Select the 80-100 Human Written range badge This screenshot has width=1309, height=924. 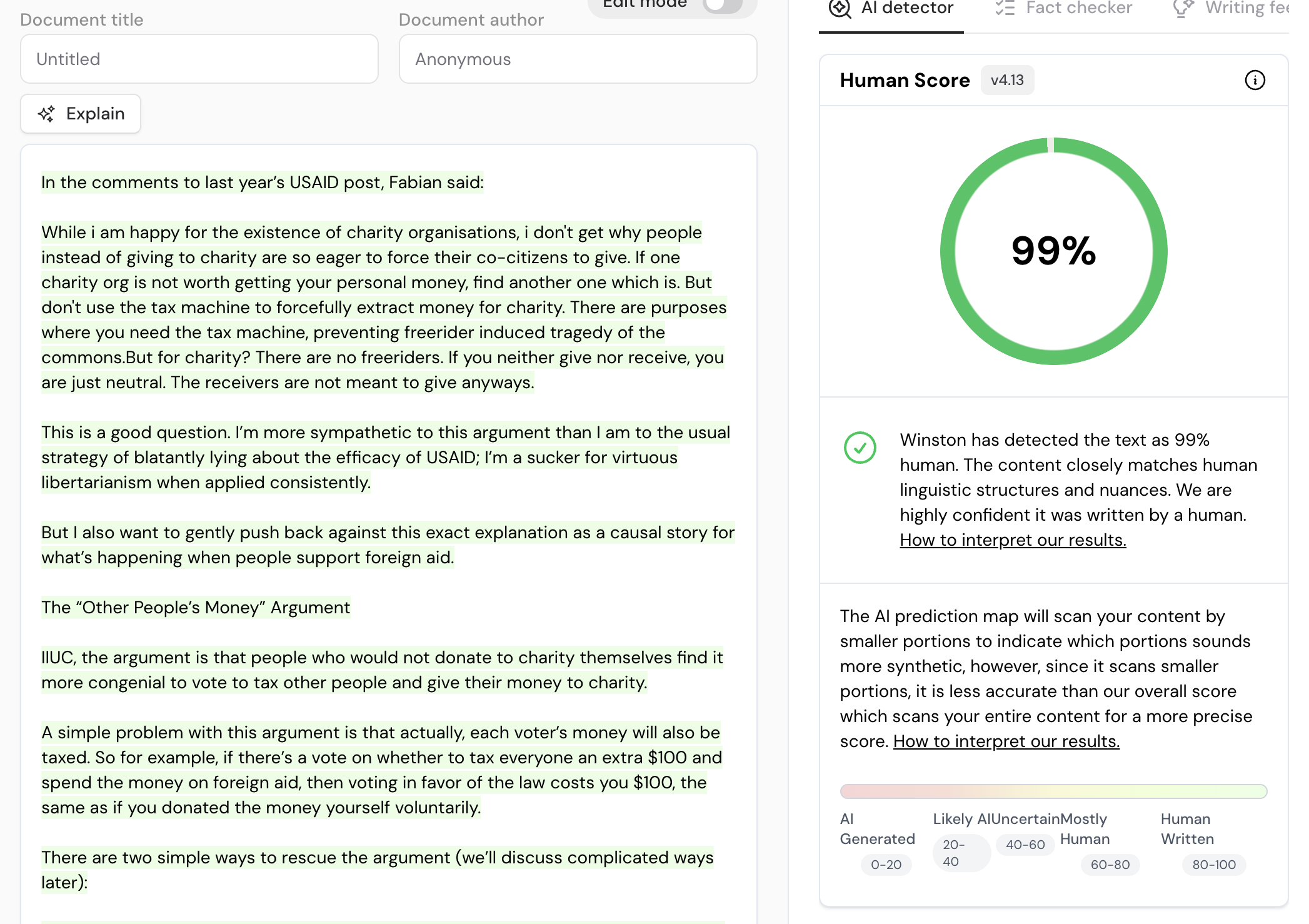pyautogui.click(x=1213, y=865)
